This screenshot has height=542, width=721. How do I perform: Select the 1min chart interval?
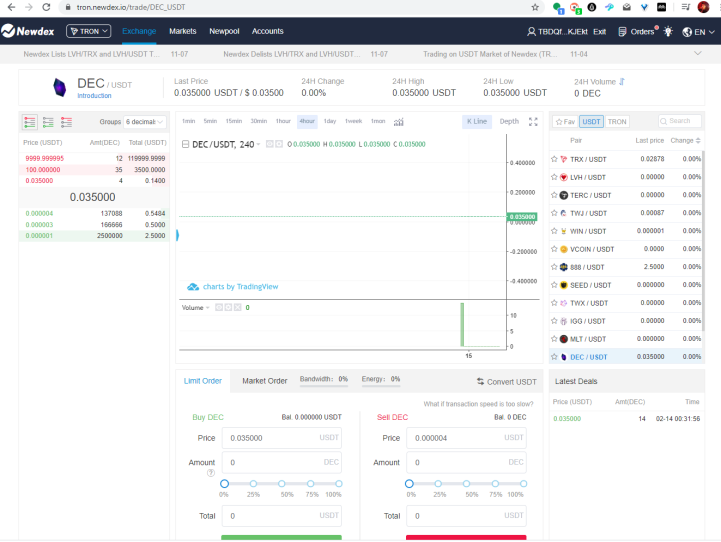189,121
